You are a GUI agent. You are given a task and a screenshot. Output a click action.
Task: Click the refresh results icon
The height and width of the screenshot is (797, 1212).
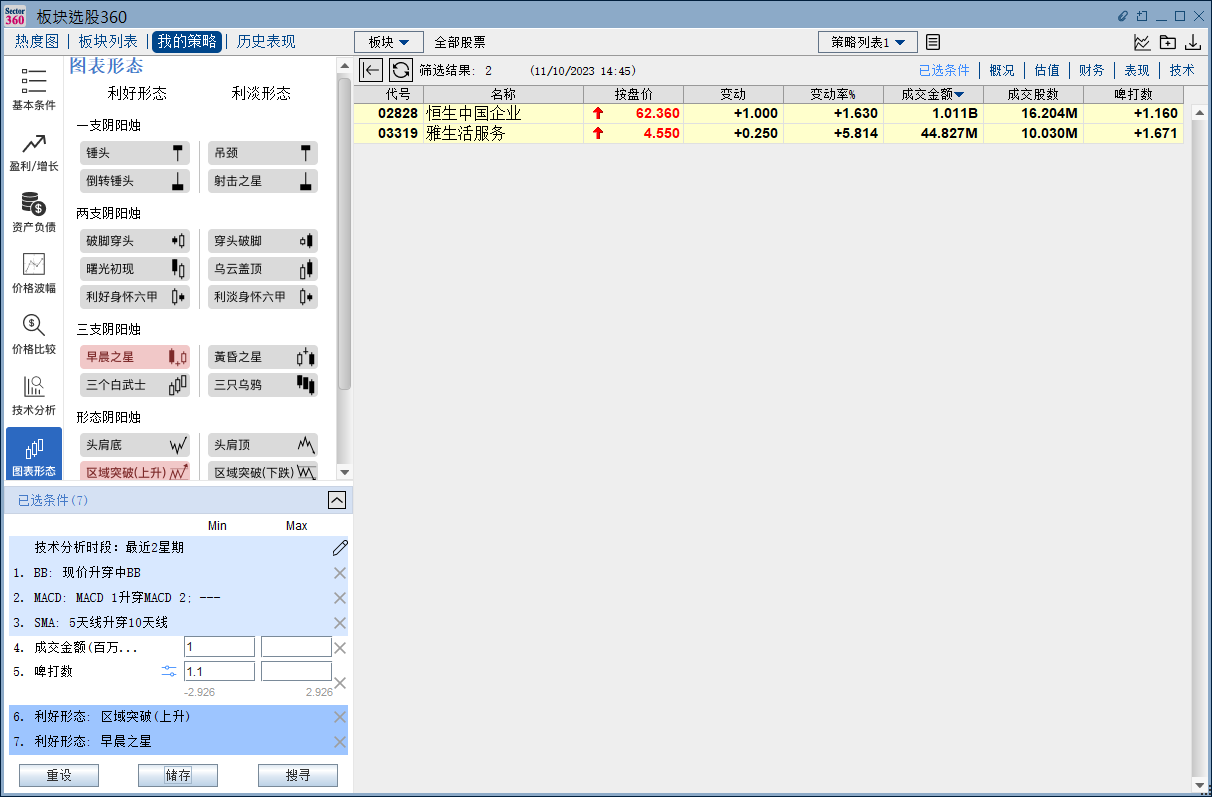click(x=401, y=70)
